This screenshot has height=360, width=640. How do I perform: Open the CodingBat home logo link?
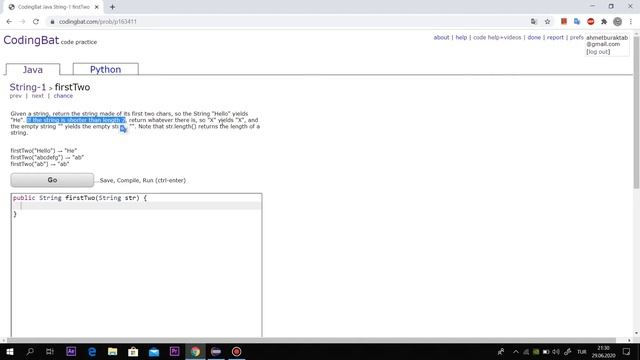tap(31, 40)
